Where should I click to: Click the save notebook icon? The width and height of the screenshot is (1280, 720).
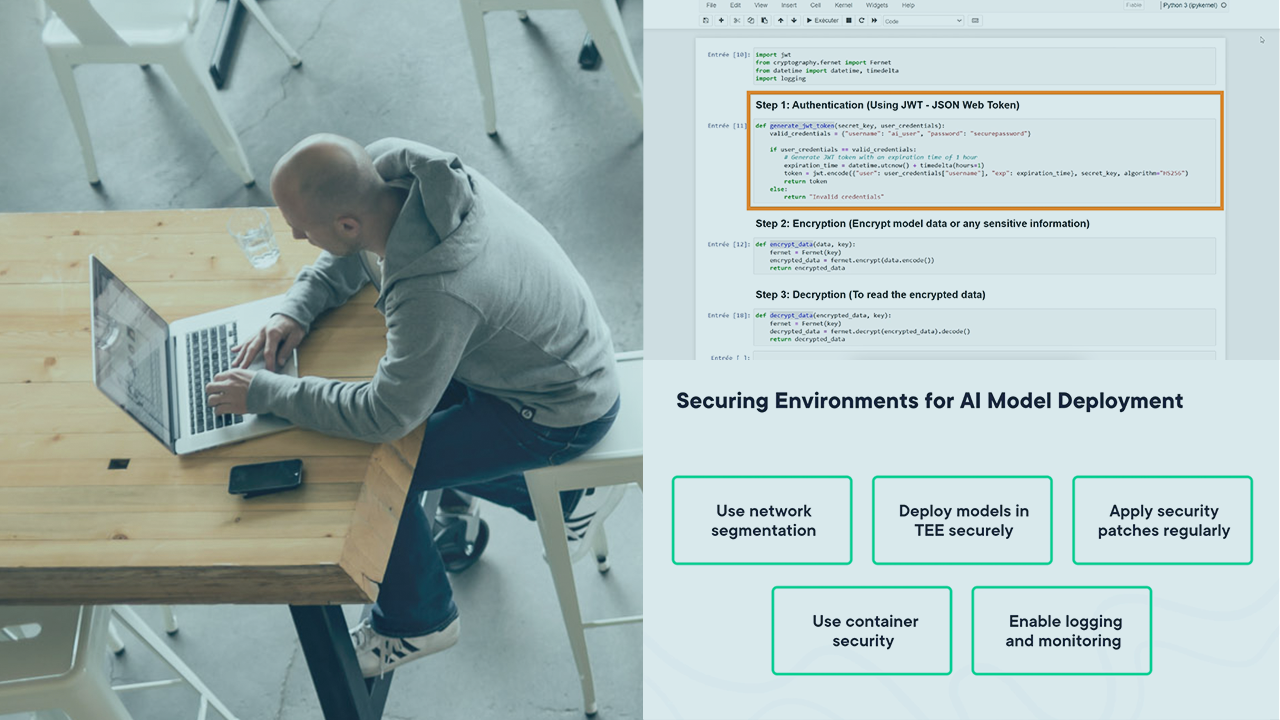tap(706, 20)
